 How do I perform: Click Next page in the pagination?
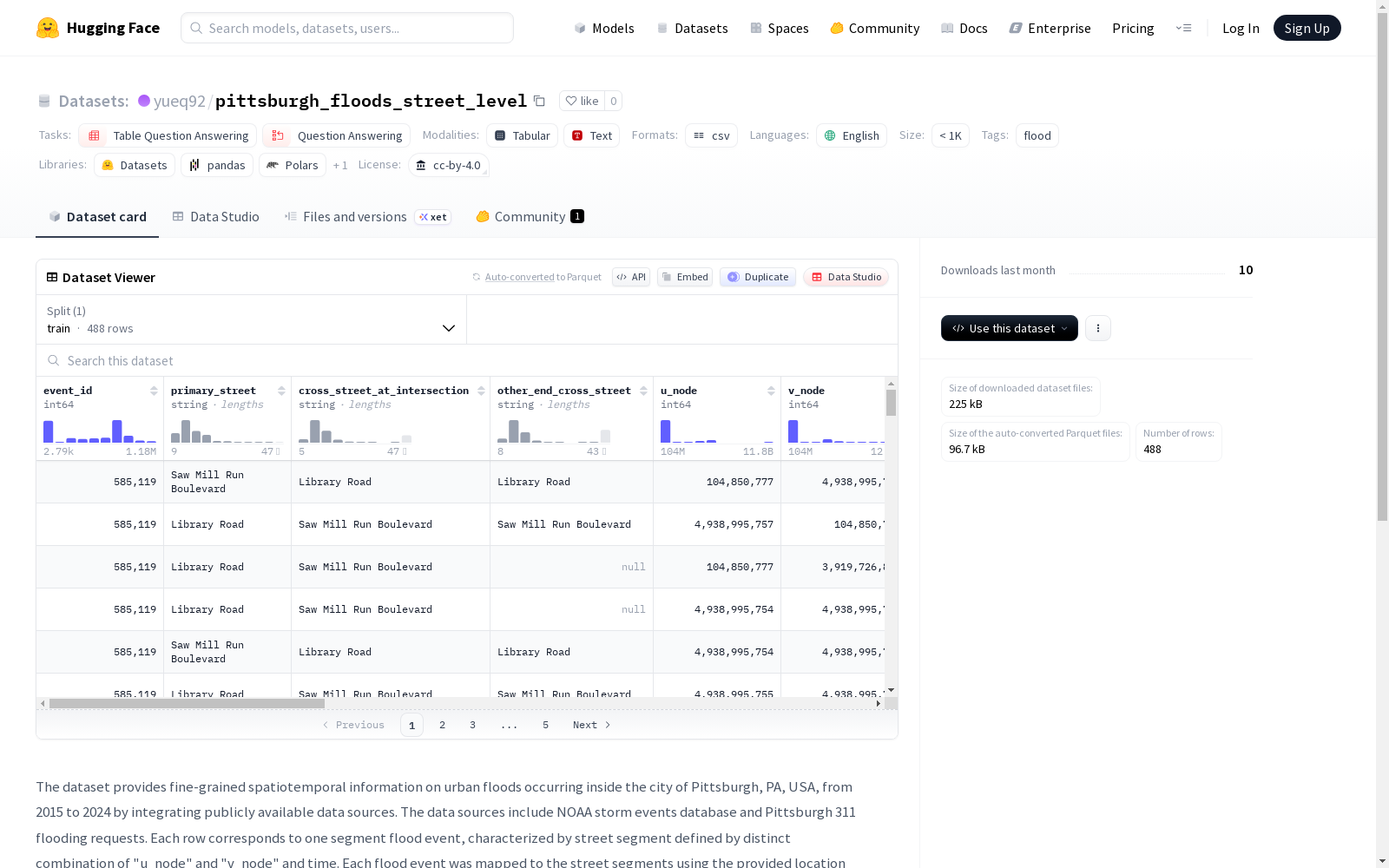click(591, 725)
